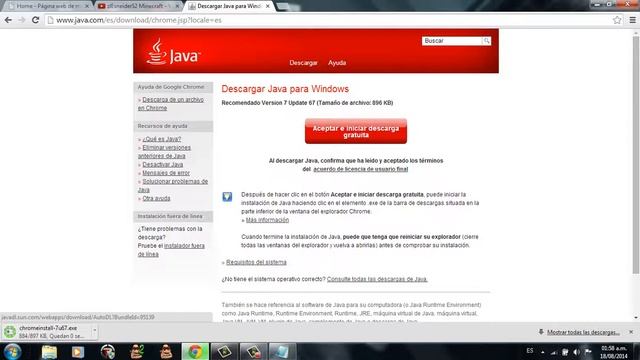The width and height of the screenshot is (640, 360).
Task: Click the page vertical scrollbar
Action: 636,155
